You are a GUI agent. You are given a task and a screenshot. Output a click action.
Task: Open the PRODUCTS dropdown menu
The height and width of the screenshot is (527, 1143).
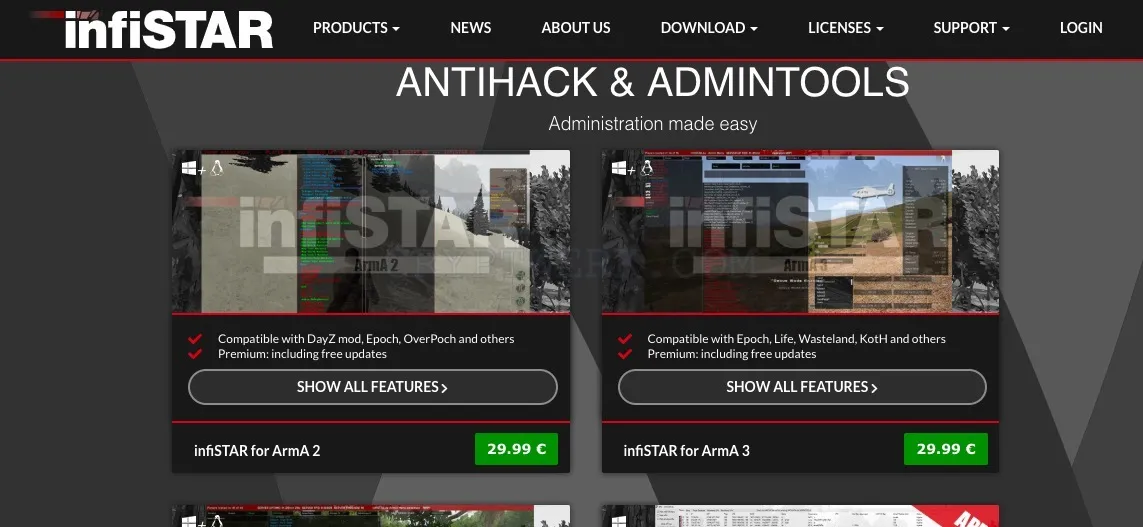[356, 28]
